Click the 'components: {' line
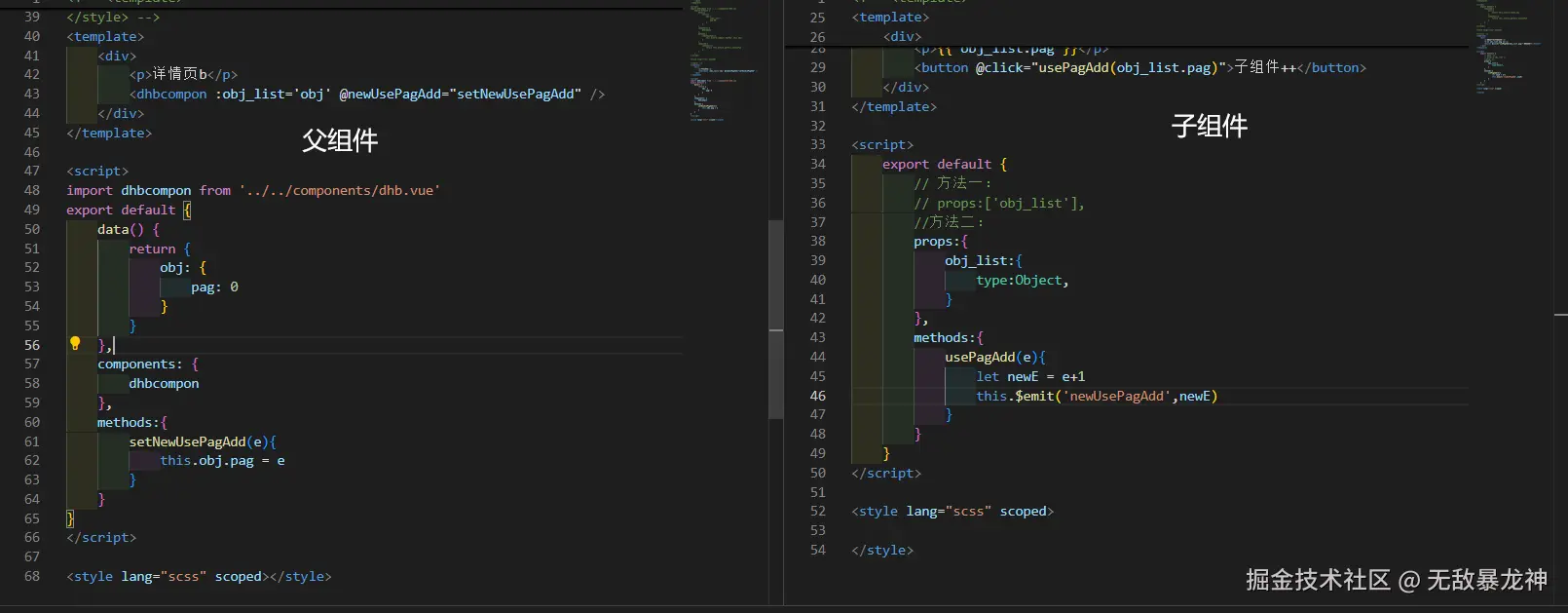This screenshot has width=1568, height=613. pos(148,364)
